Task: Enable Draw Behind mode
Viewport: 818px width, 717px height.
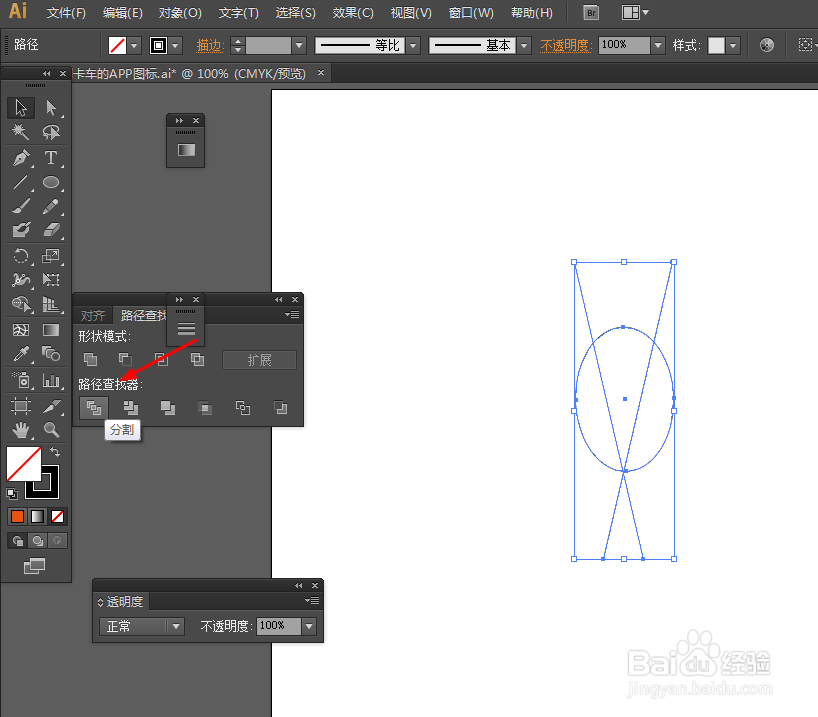Action: tap(38, 541)
